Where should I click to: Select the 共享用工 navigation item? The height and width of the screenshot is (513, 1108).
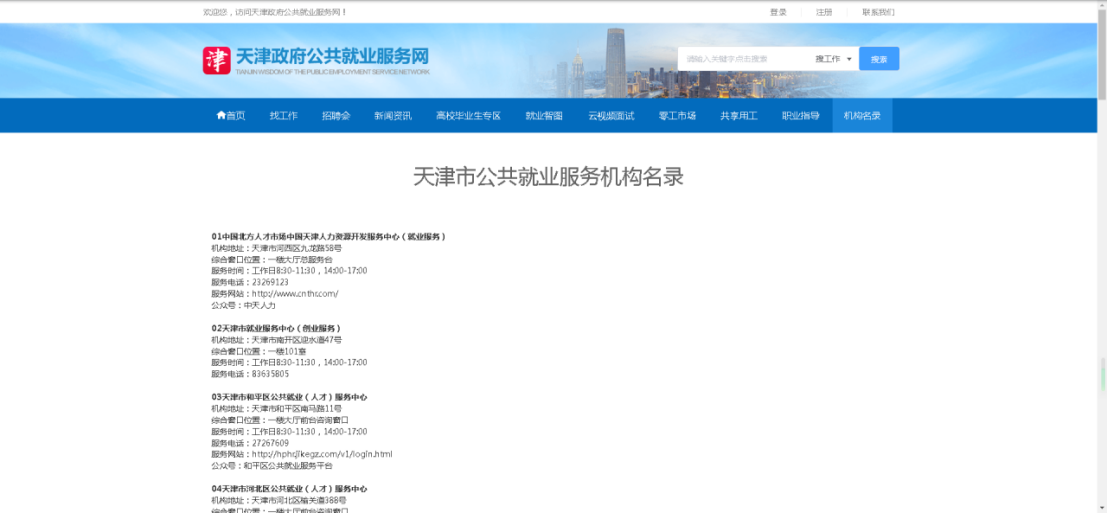739,116
